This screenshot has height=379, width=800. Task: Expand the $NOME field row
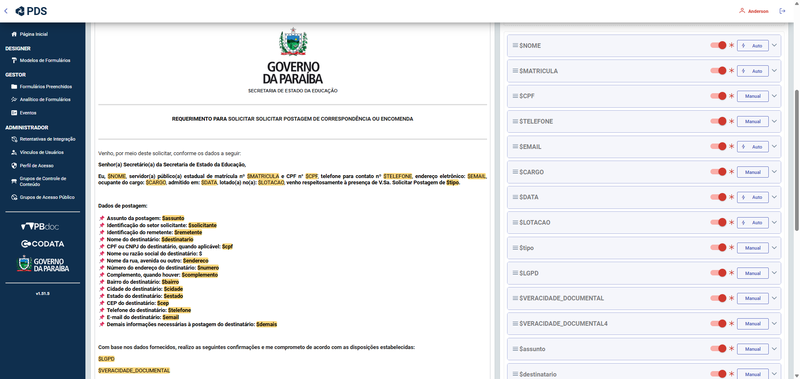pyautogui.click(x=774, y=45)
